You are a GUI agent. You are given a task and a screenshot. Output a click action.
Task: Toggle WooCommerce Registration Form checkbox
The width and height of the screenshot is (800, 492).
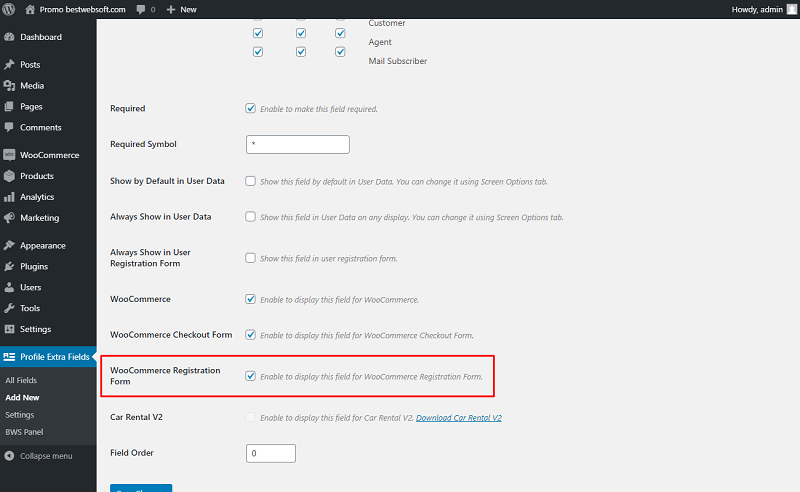click(x=251, y=376)
